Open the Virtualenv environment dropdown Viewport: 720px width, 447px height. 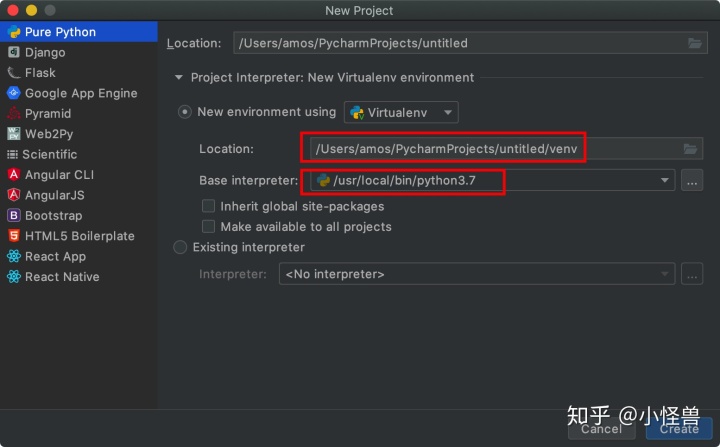click(401, 112)
